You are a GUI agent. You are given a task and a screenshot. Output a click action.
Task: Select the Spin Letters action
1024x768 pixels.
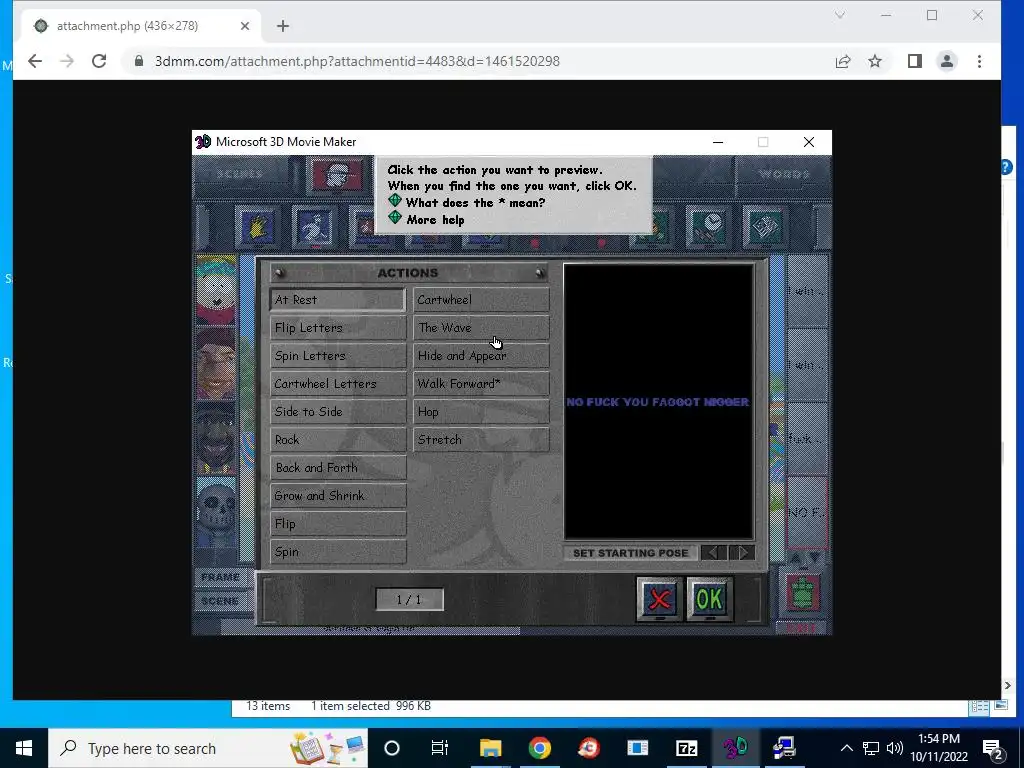(x=338, y=356)
